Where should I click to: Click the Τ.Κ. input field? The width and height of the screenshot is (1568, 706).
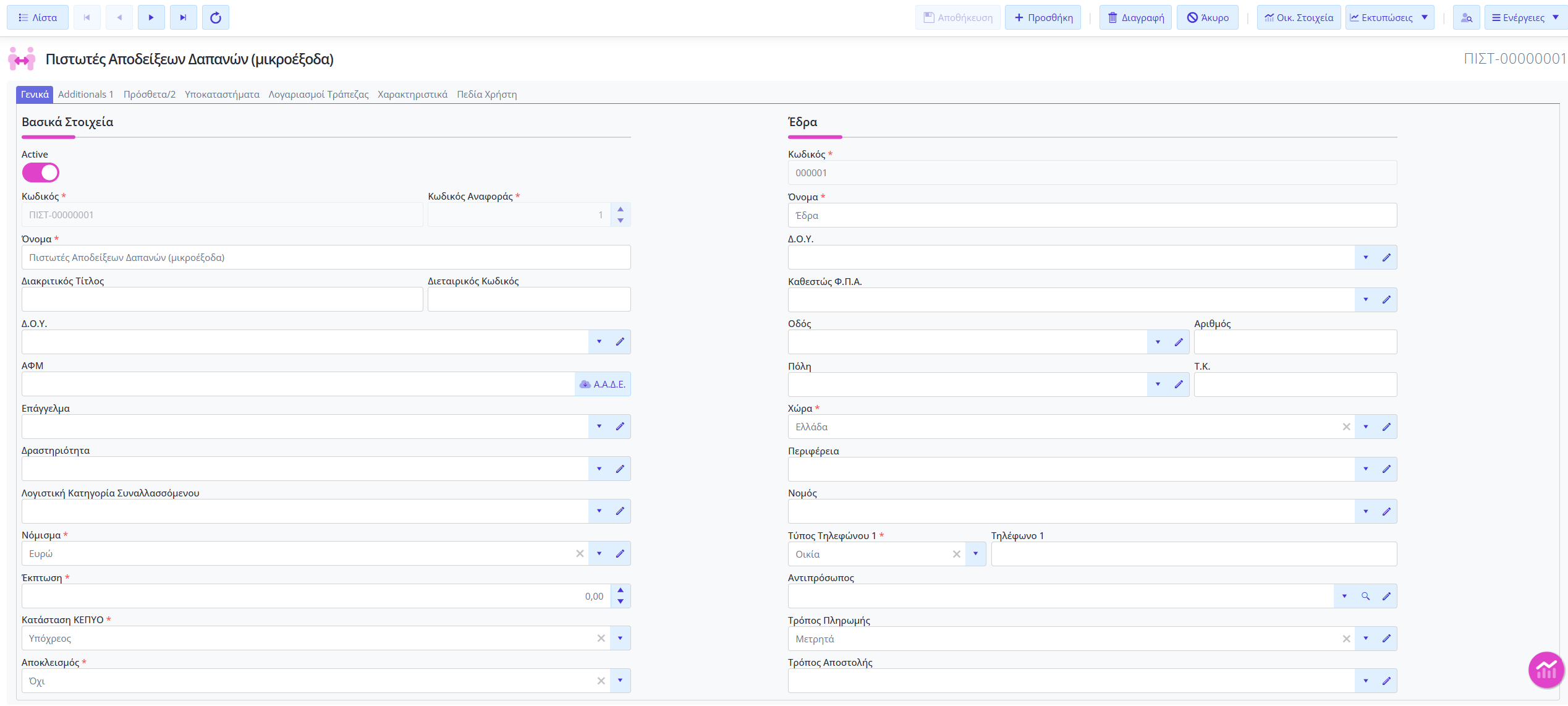click(x=1295, y=385)
